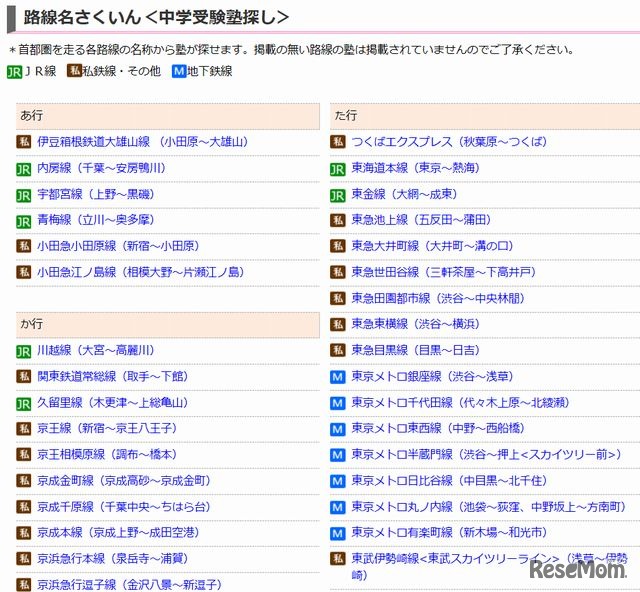Click the M icon beside 東京メトロ半蔵門線
The height and width of the screenshot is (592, 640).
[338, 455]
